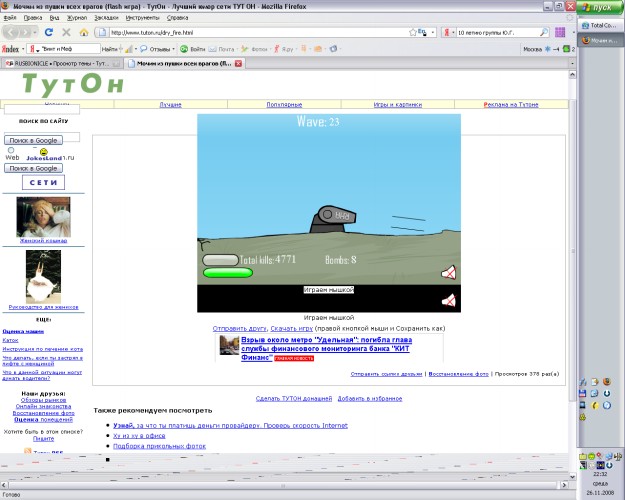Screen dimensions: 625x500
Task: Expand the Yandex logo dropdown arrow
Action: click(23, 49)
